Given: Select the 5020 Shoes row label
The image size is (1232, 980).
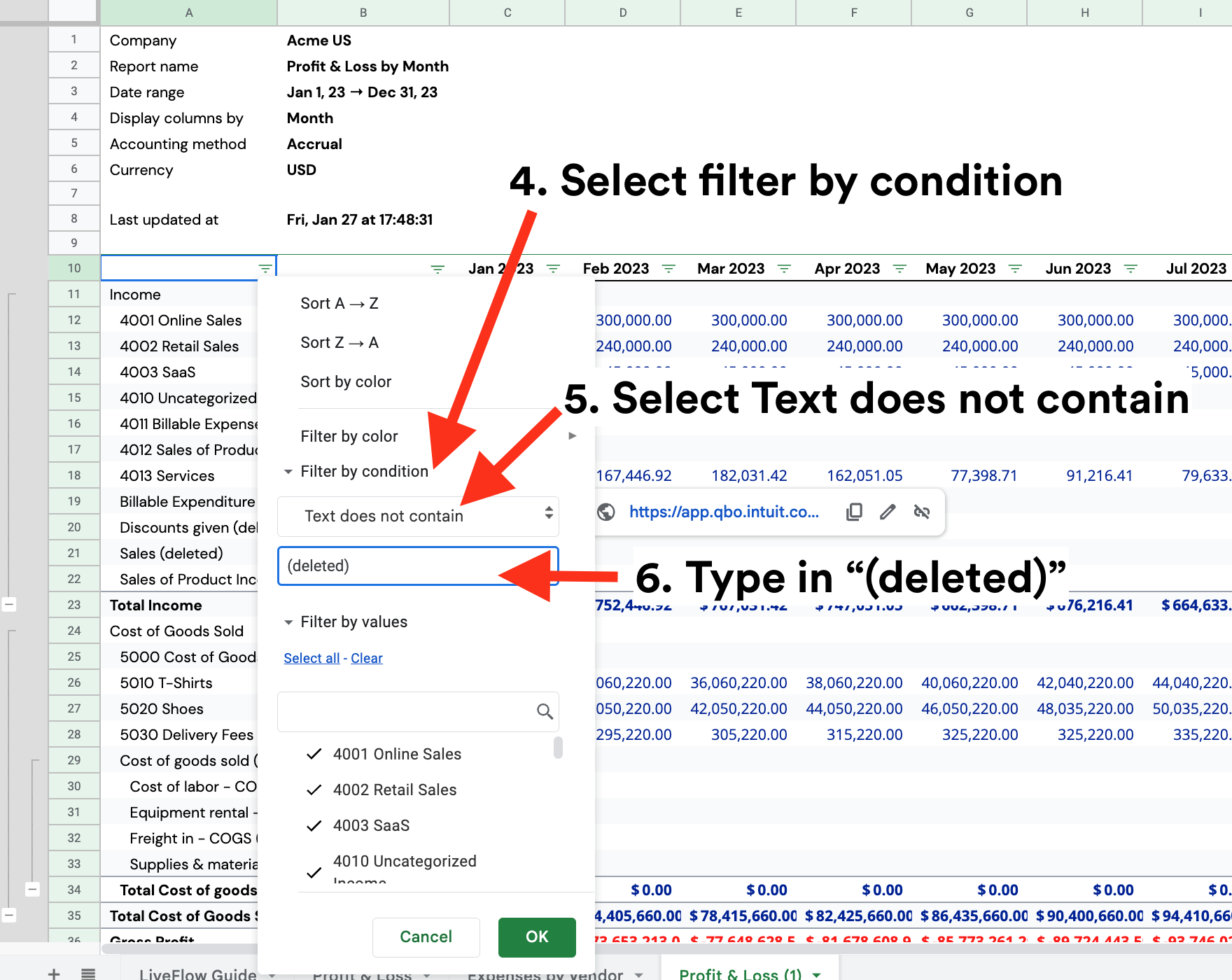Looking at the screenshot, I should click(x=162, y=709).
